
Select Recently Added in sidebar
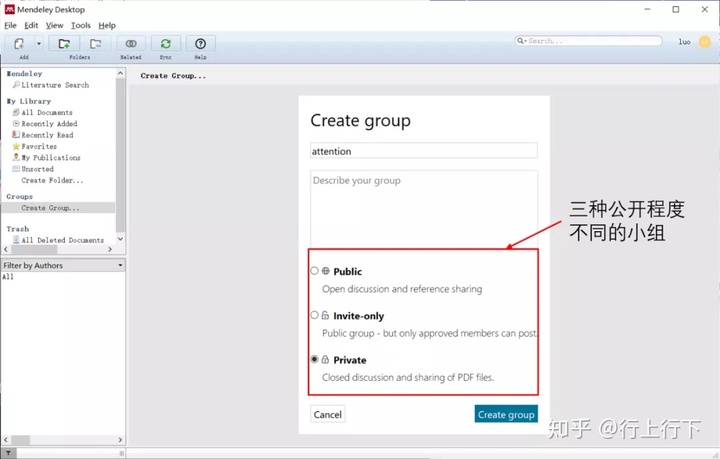(x=49, y=124)
